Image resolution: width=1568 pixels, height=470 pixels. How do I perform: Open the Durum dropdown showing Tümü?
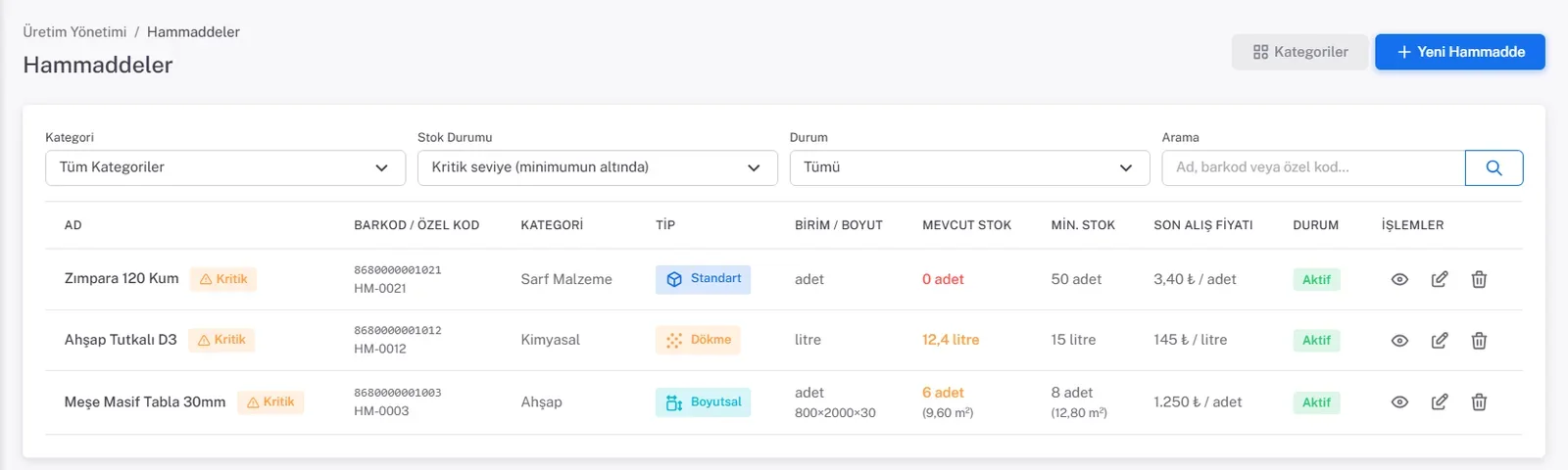[970, 167]
